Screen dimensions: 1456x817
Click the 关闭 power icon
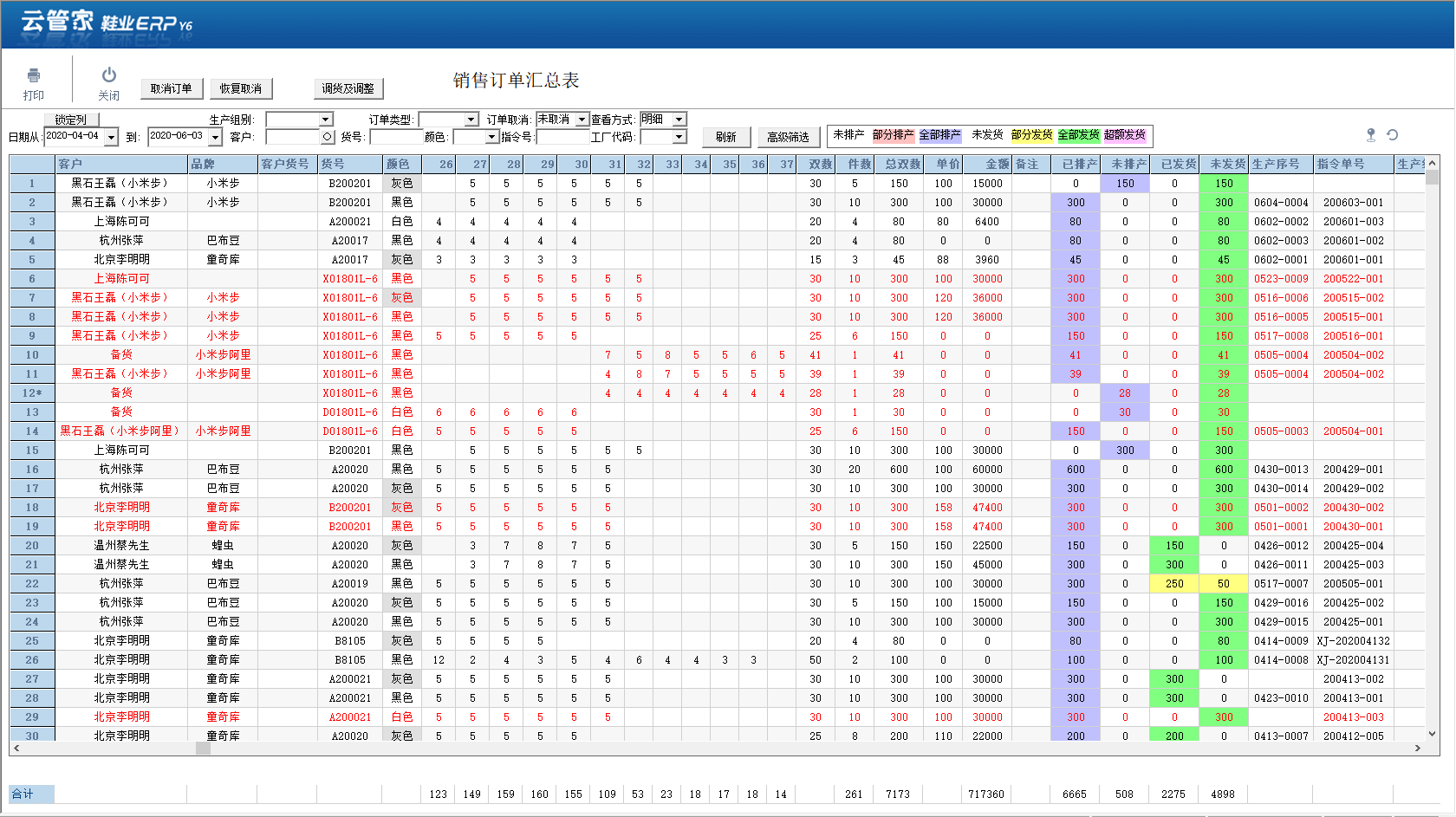click(108, 75)
